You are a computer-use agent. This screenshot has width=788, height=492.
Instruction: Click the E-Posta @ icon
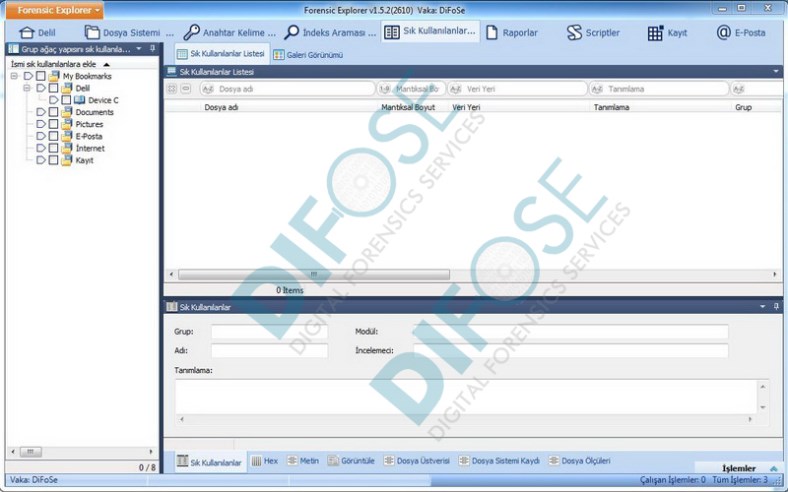point(724,33)
